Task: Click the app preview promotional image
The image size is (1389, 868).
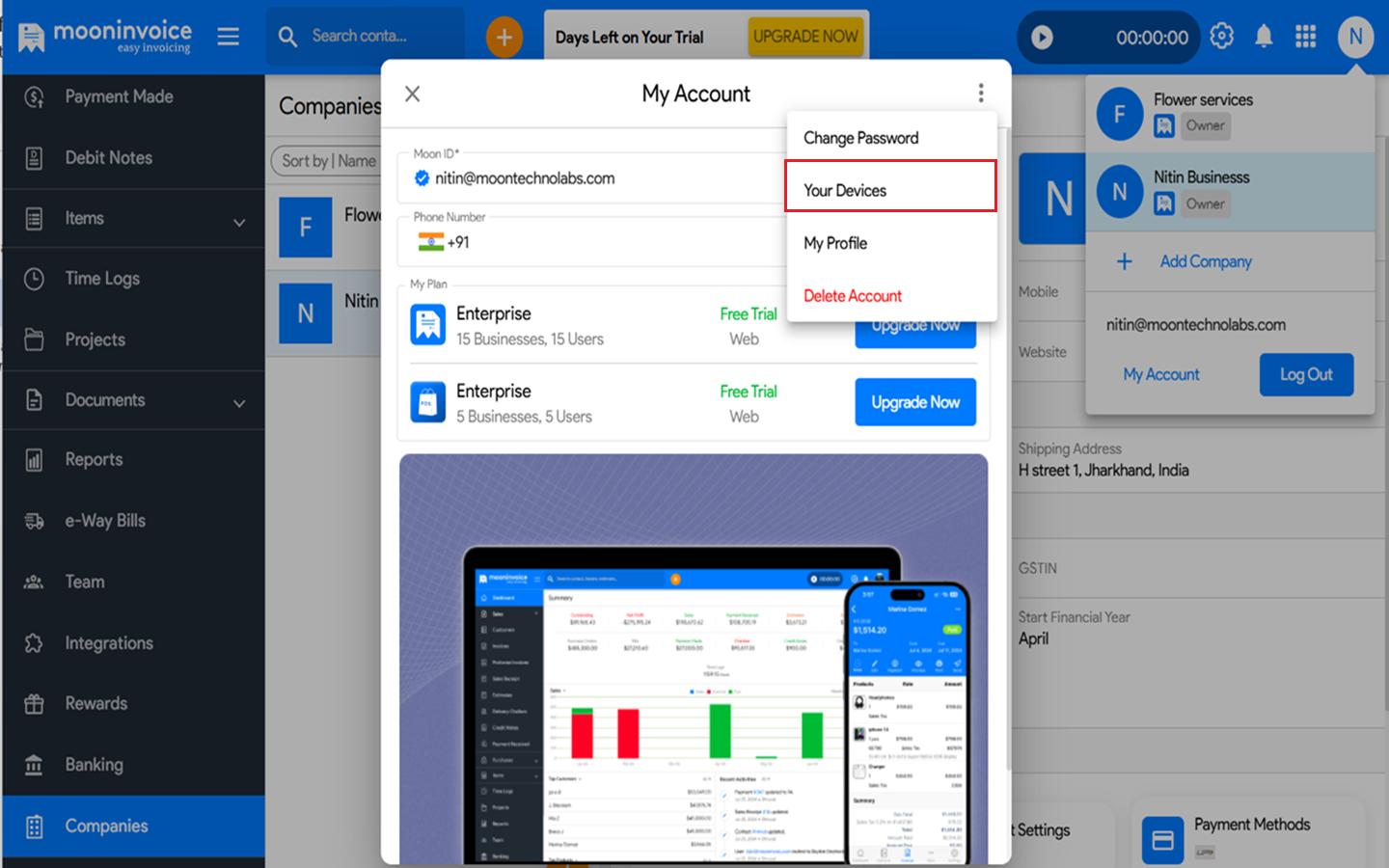Action: [x=694, y=659]
